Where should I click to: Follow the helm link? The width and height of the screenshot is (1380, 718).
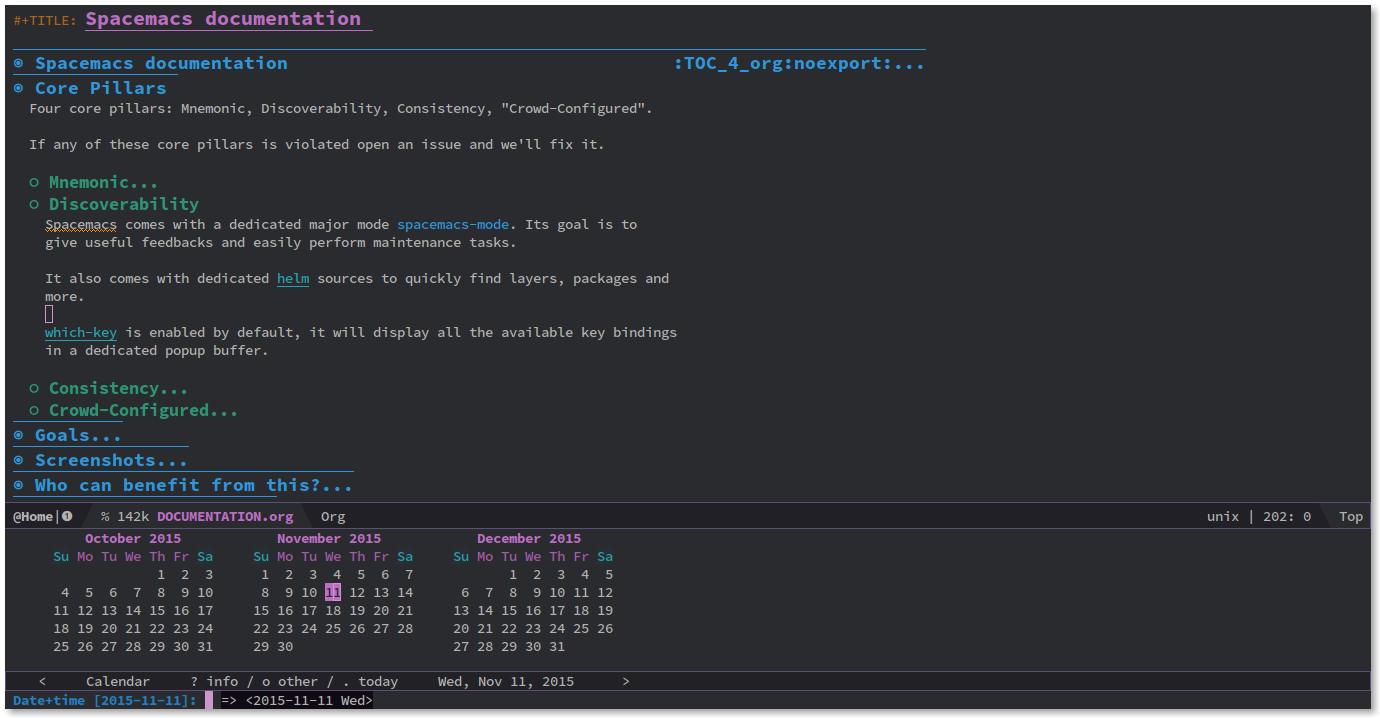click(x=293, y=278)
